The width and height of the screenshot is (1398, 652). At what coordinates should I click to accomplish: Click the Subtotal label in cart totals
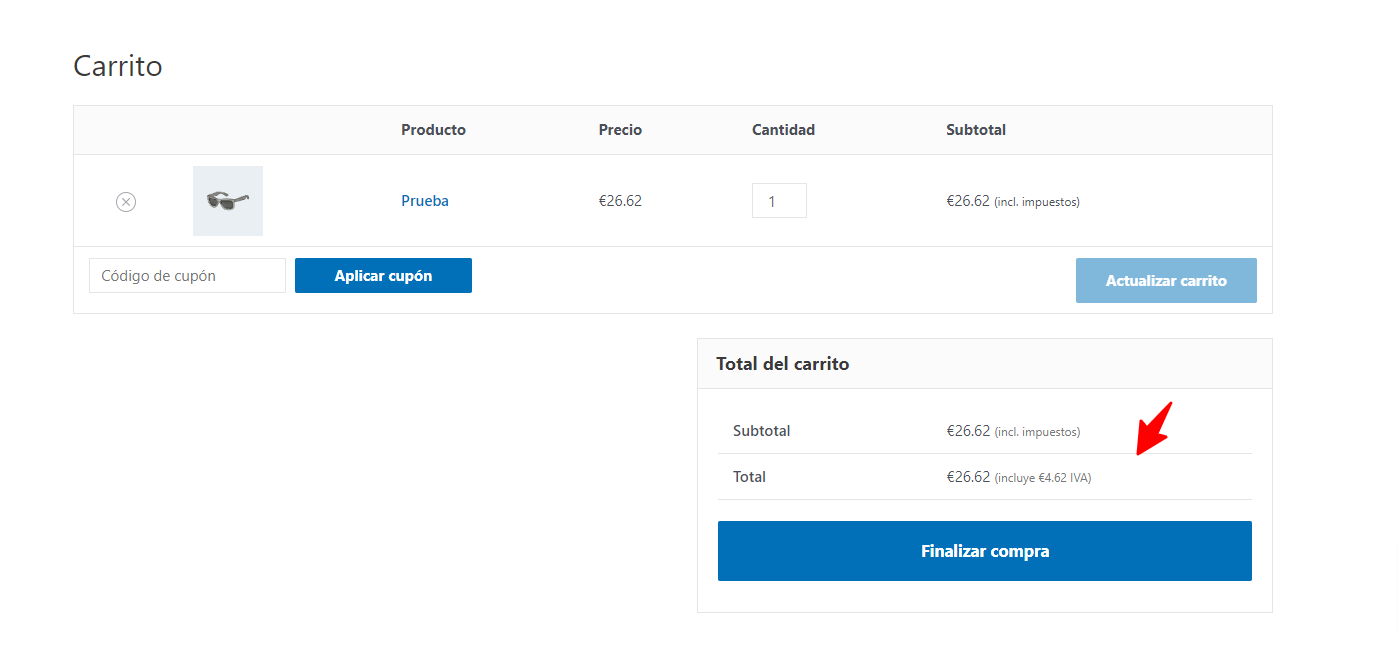click(762, 431)
